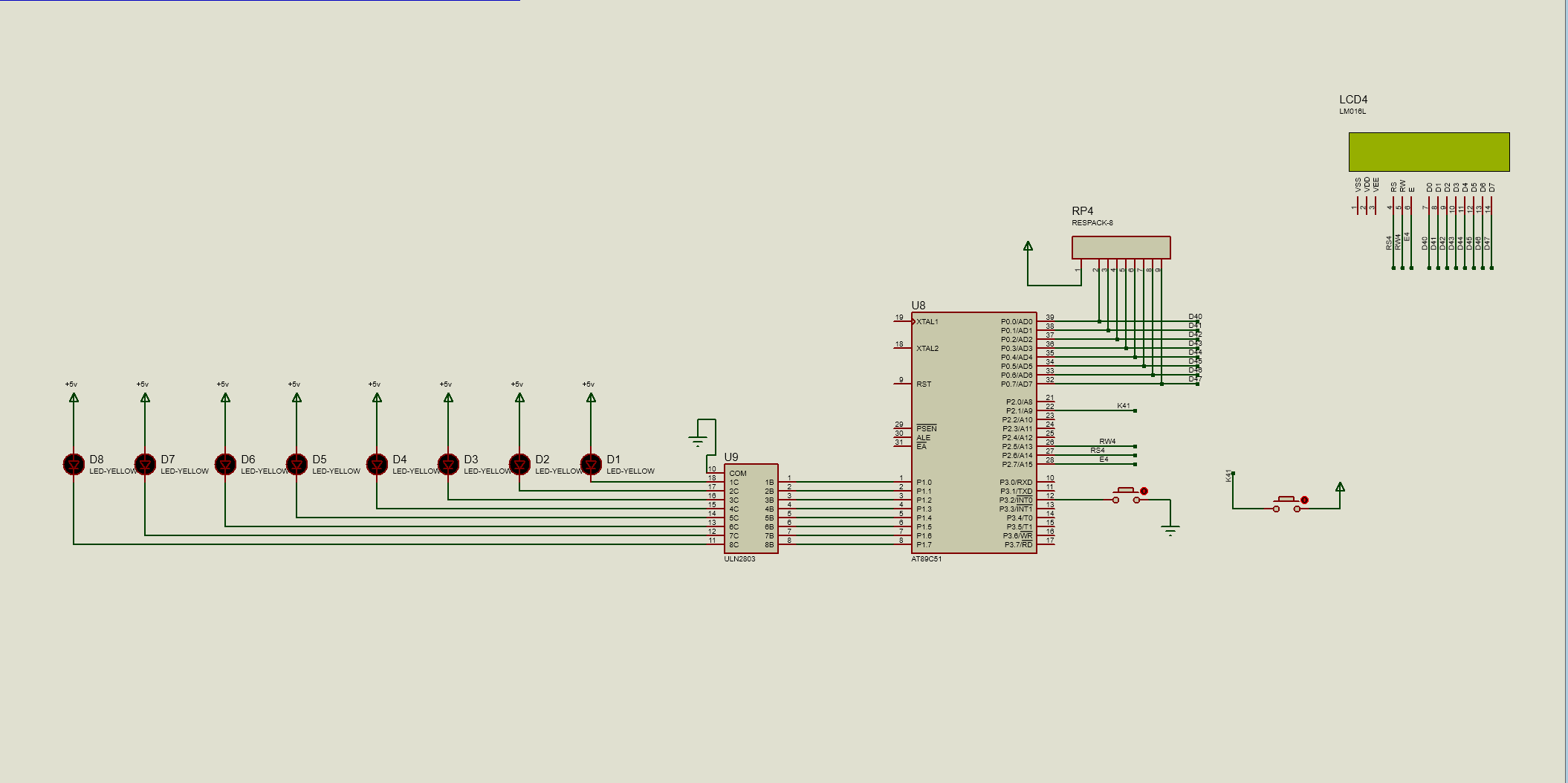Select the D8 yellow LED symbol
Viewport: 1568px width, 783px height.
[x=74, y=465]
